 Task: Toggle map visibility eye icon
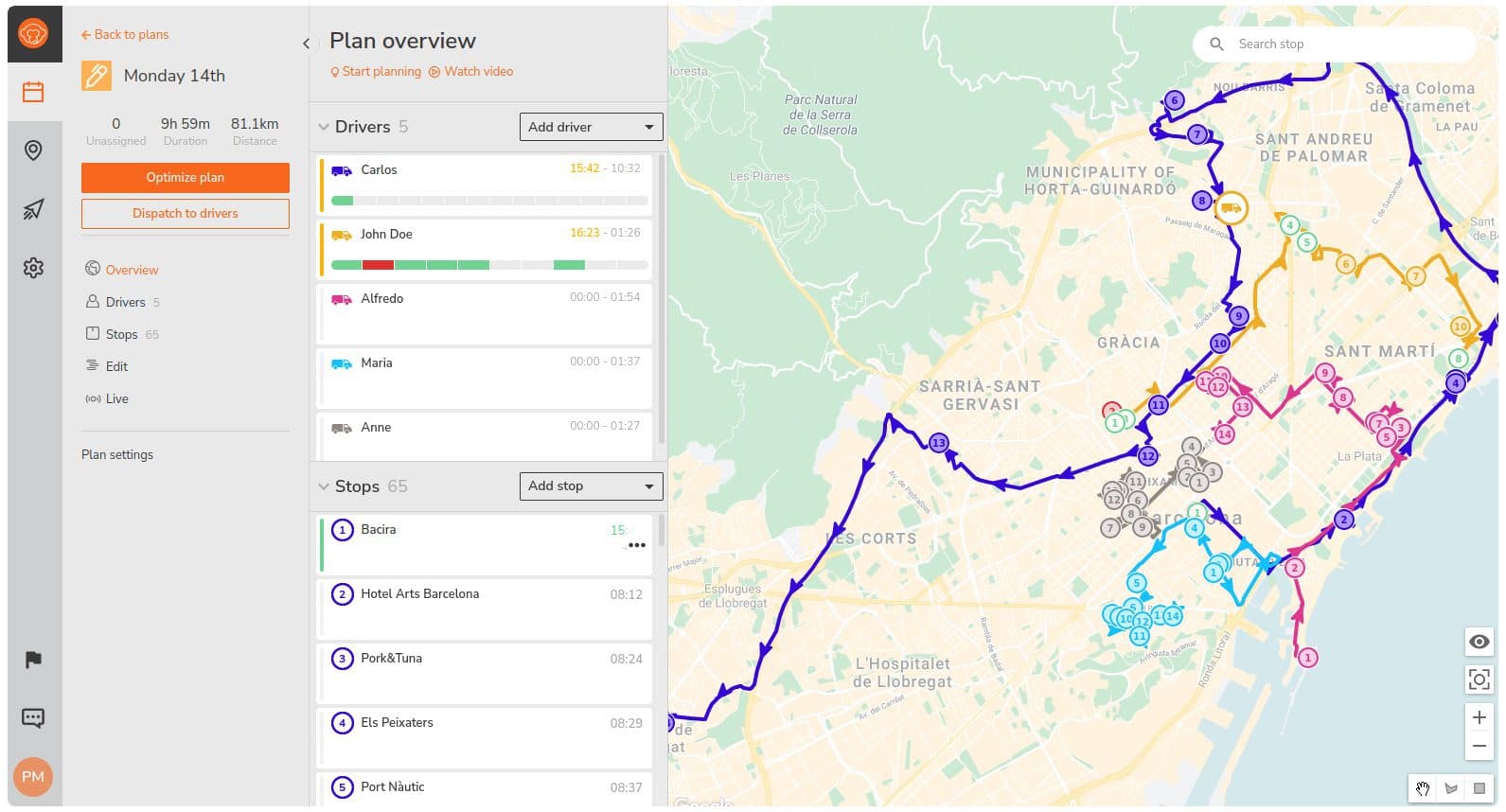coord(1479,642)
